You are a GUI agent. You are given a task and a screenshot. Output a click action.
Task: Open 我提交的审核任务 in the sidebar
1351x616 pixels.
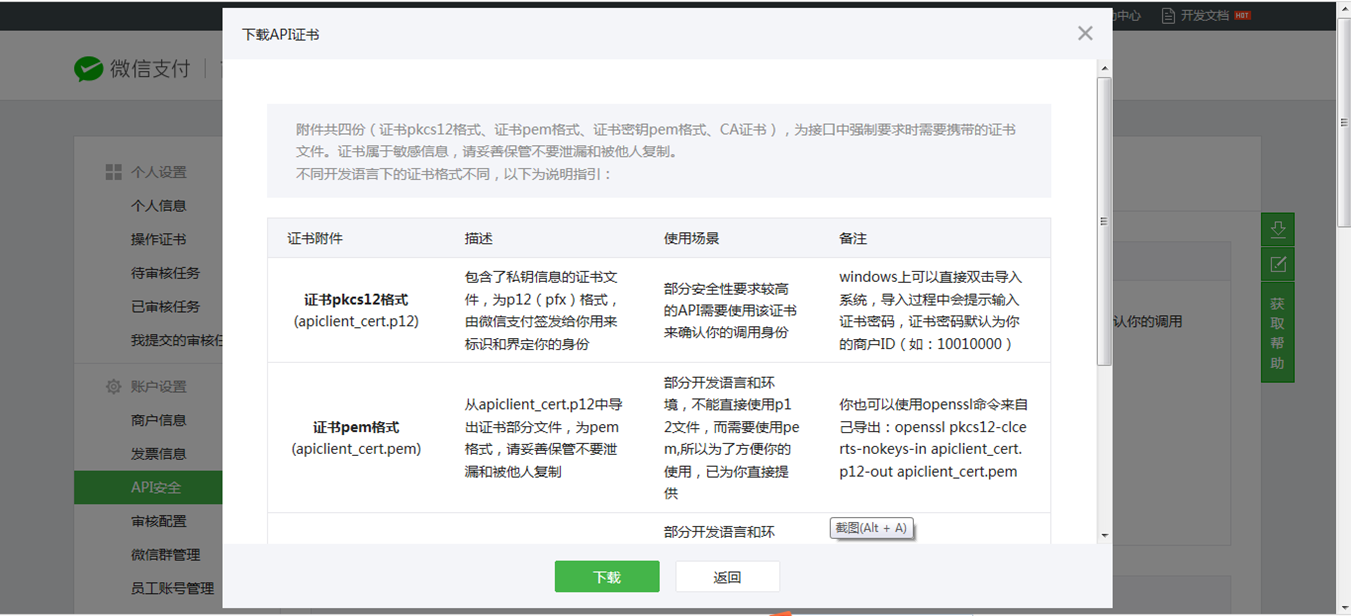177,340
